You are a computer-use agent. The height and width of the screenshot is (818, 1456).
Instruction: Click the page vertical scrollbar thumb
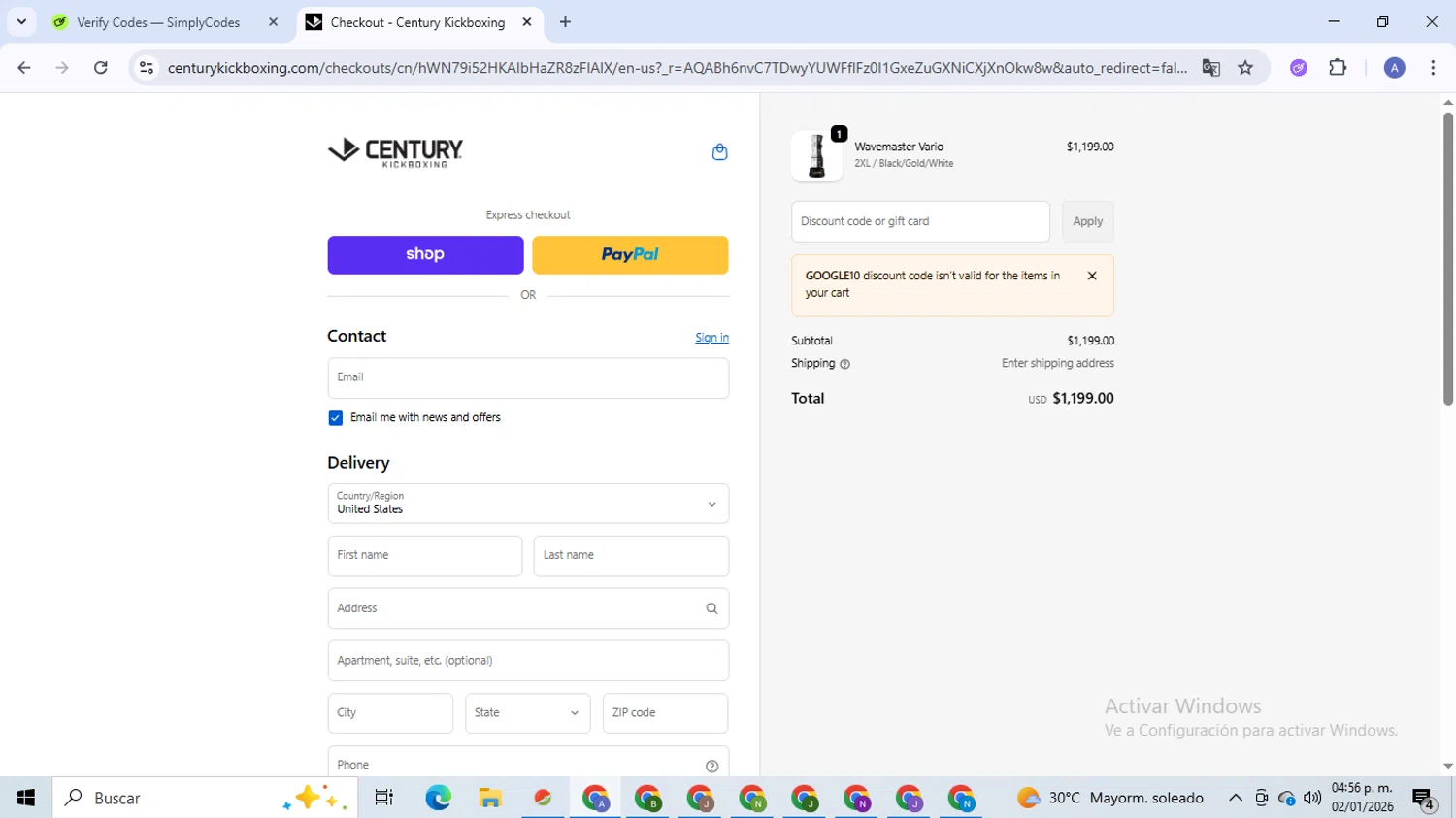[1447, 258]
